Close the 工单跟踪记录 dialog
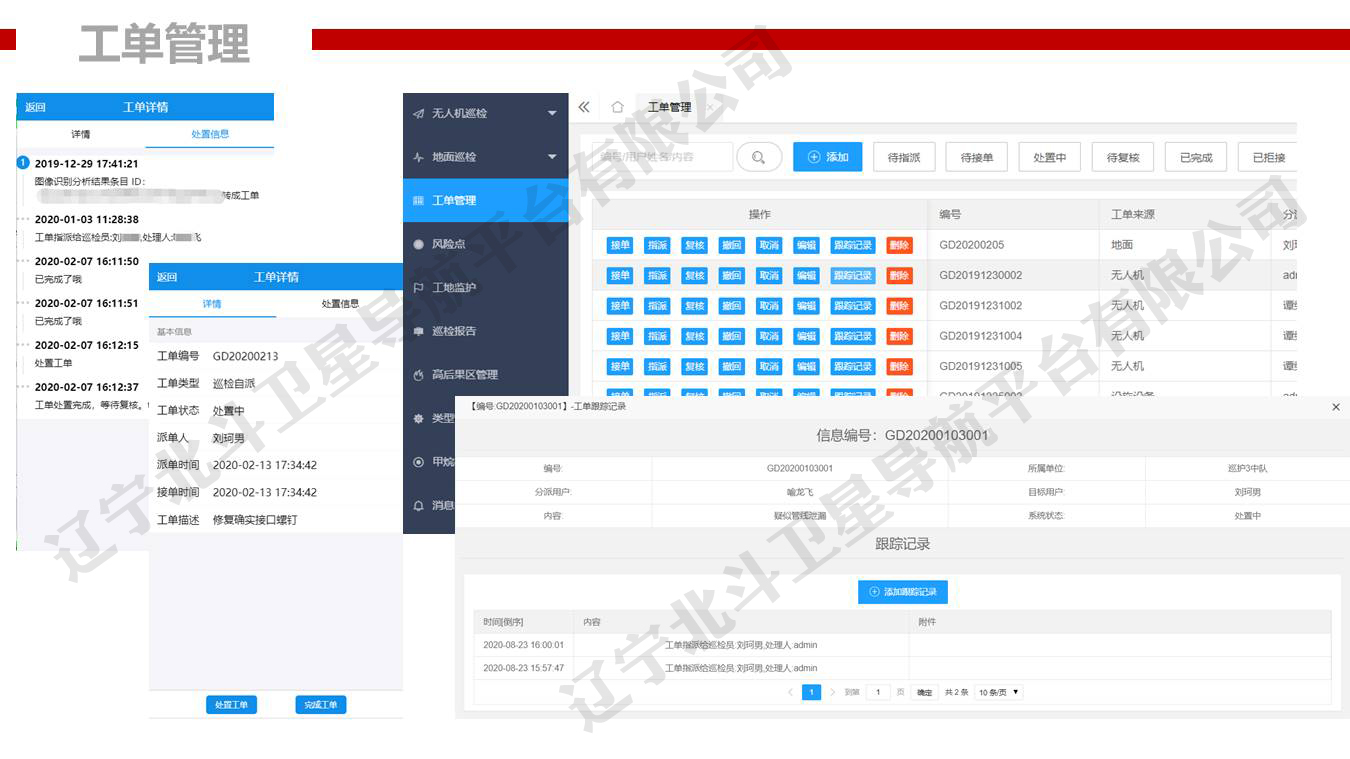 (1336, 407)
